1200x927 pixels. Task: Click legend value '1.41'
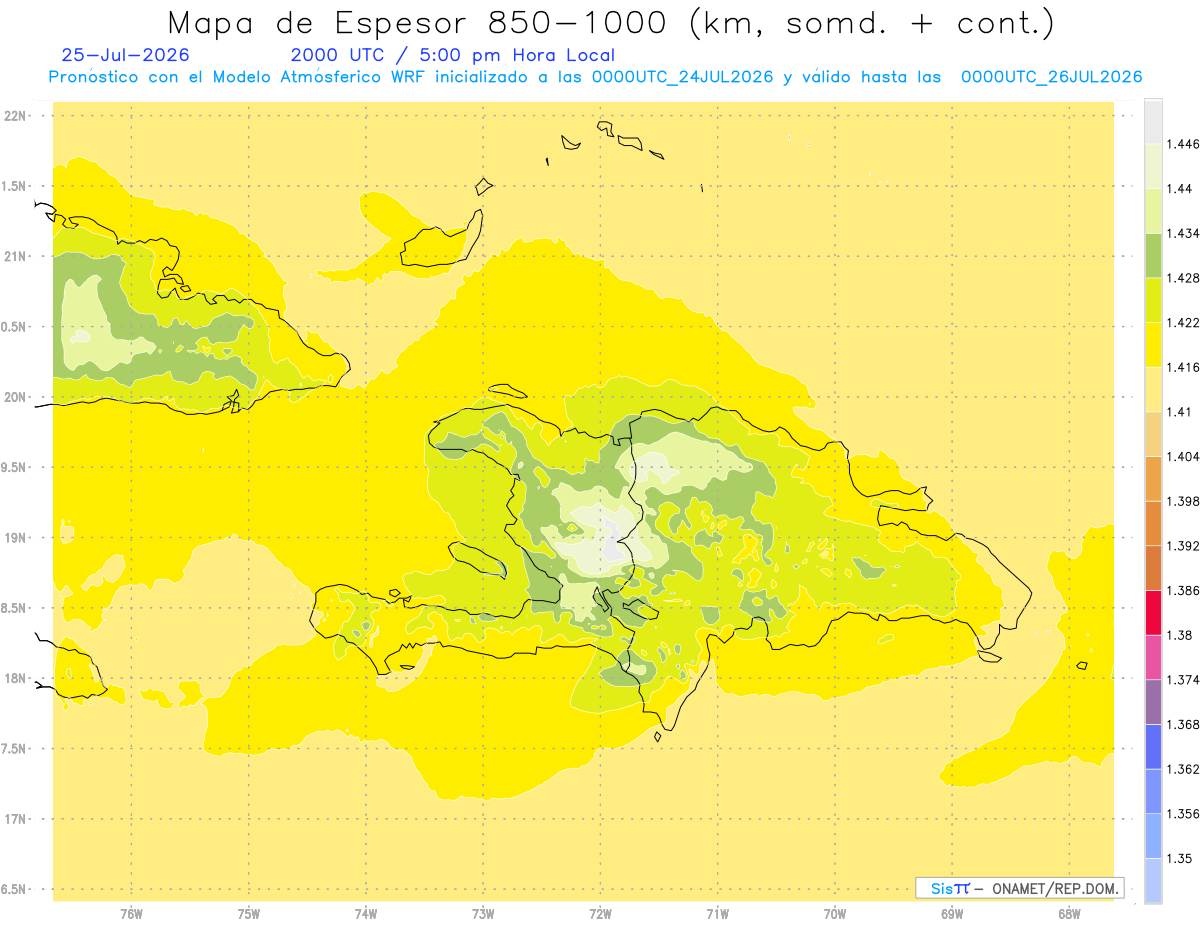coord(1181,412)
